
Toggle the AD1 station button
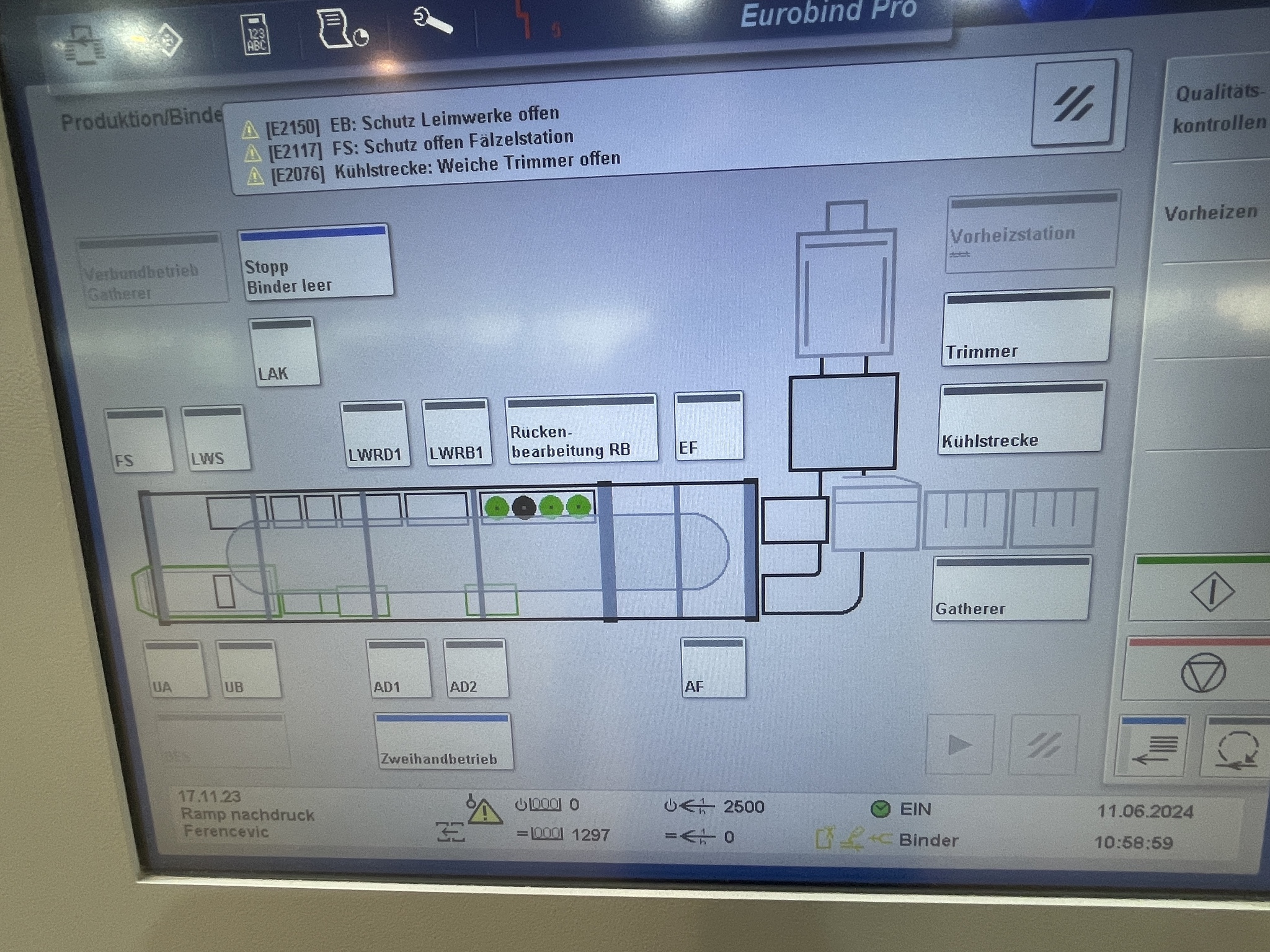[x=397, y=669]
